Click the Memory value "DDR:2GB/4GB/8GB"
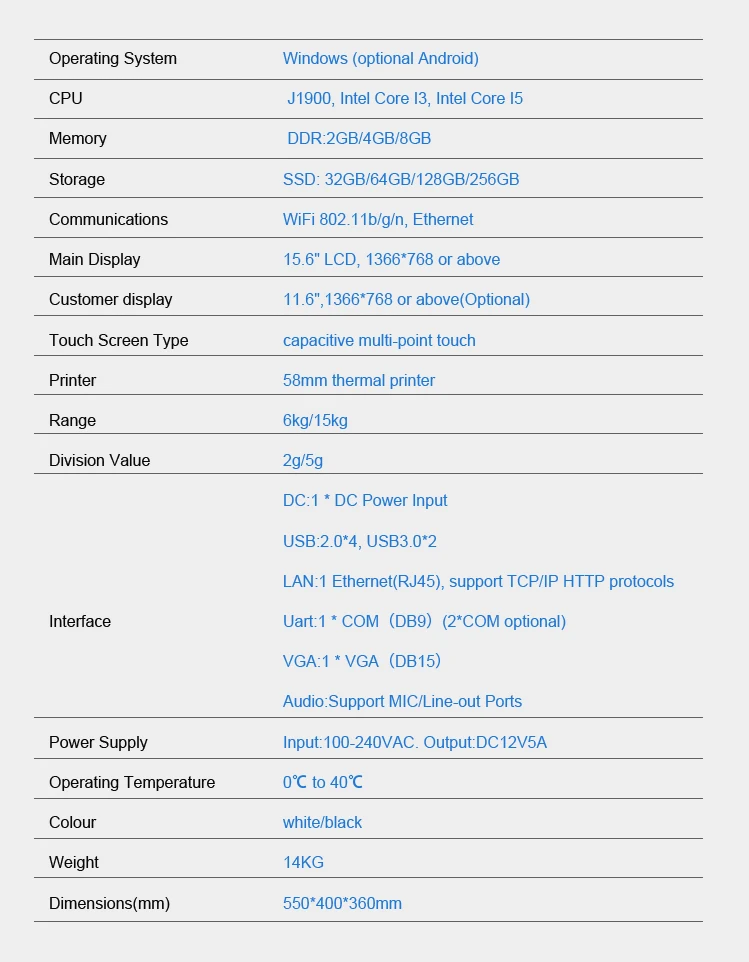This screenshot has width=749, height=962. tap(359, 139)
